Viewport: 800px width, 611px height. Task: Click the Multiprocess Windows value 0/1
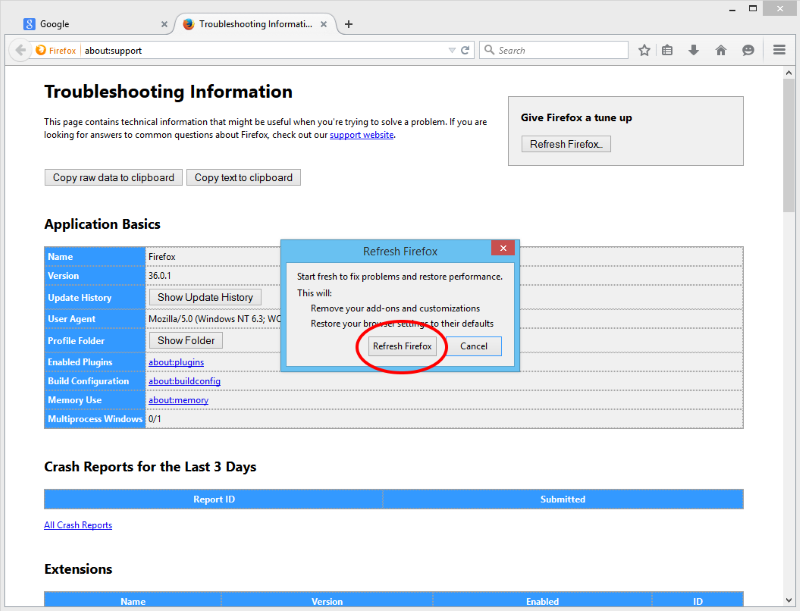pos(155,419)
